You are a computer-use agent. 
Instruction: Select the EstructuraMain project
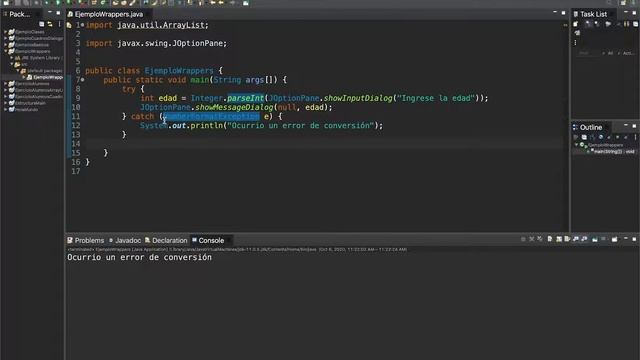[x=30, y=103]
